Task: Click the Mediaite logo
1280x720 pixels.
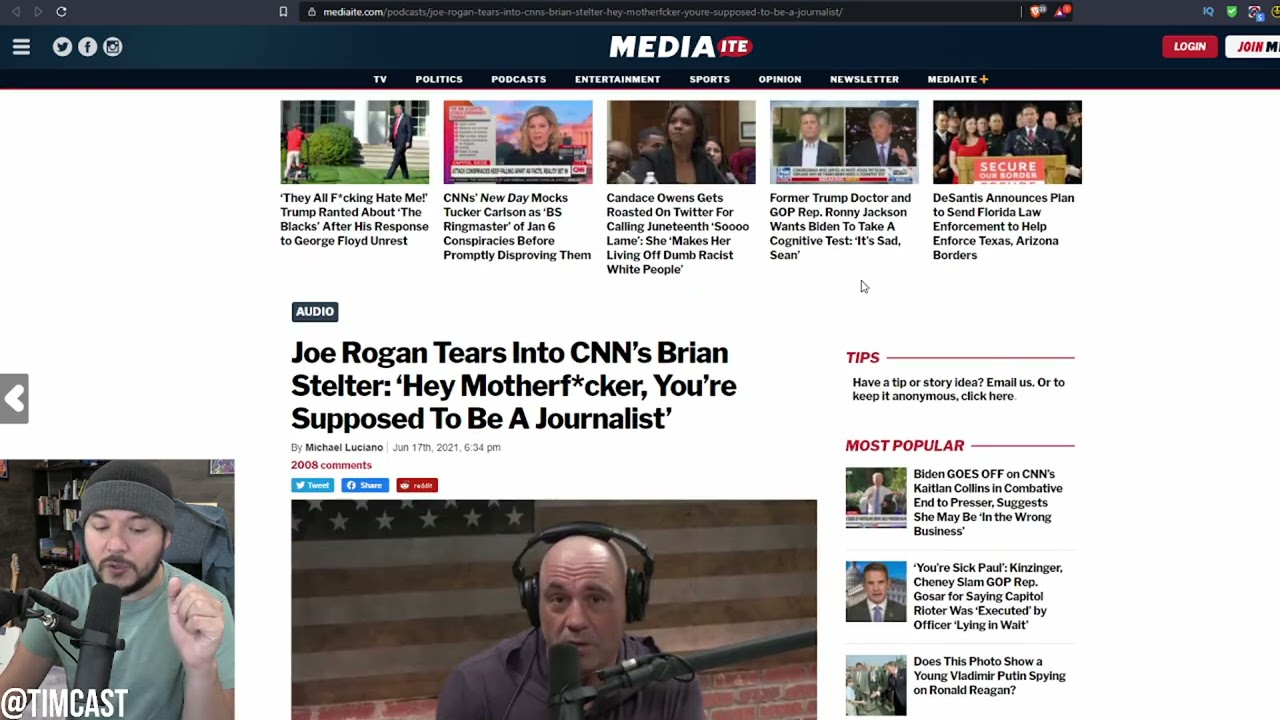Action: [680, 47]
